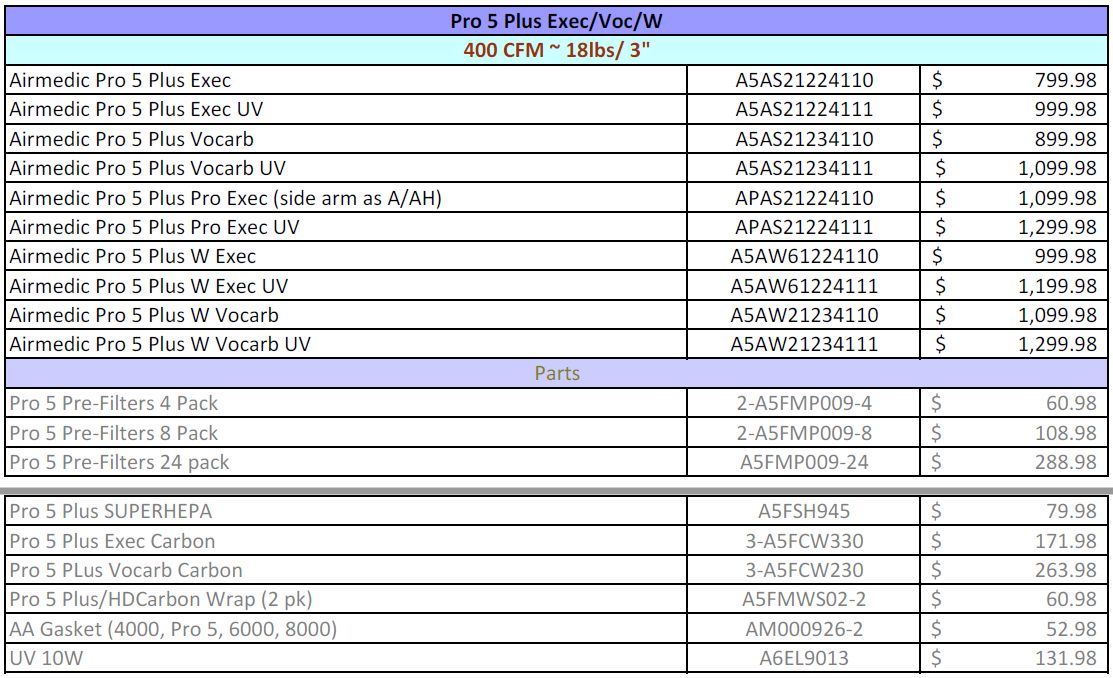Select the "UV 10W" part name

[x=46, y=658]
